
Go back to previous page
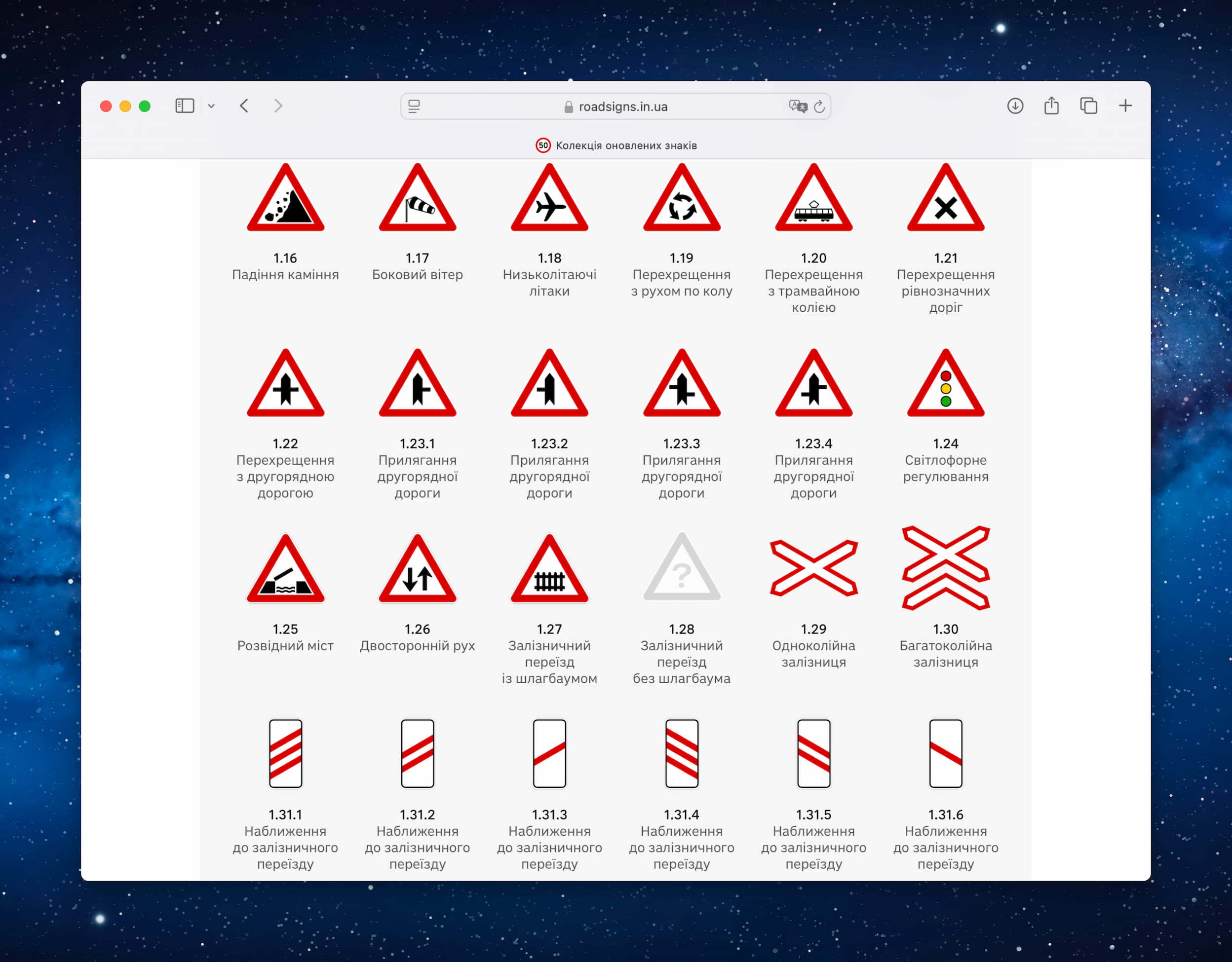244,106
